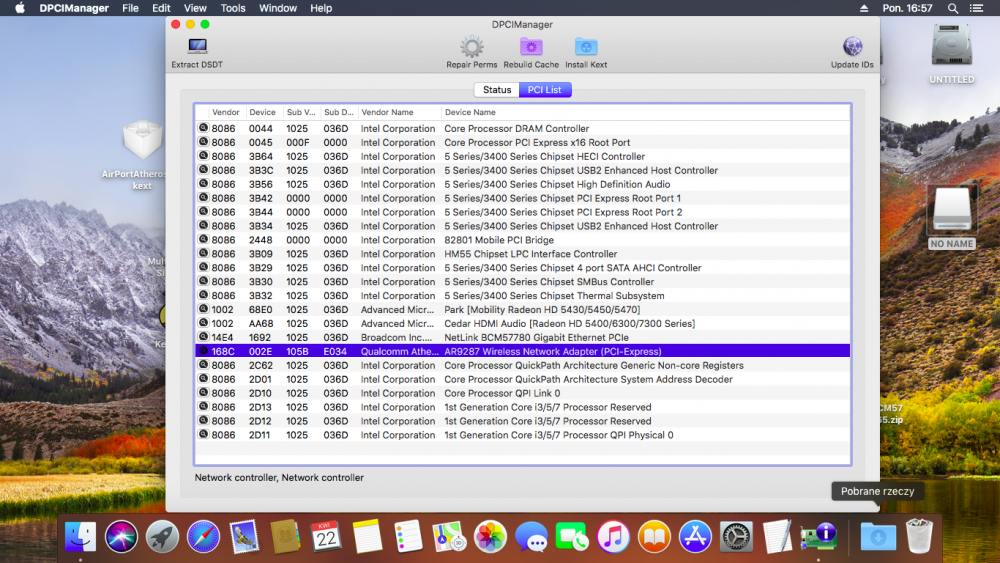Click Update IDs globe icon
The width and height of the screenshot is (1000, 563).
point(852,47)
